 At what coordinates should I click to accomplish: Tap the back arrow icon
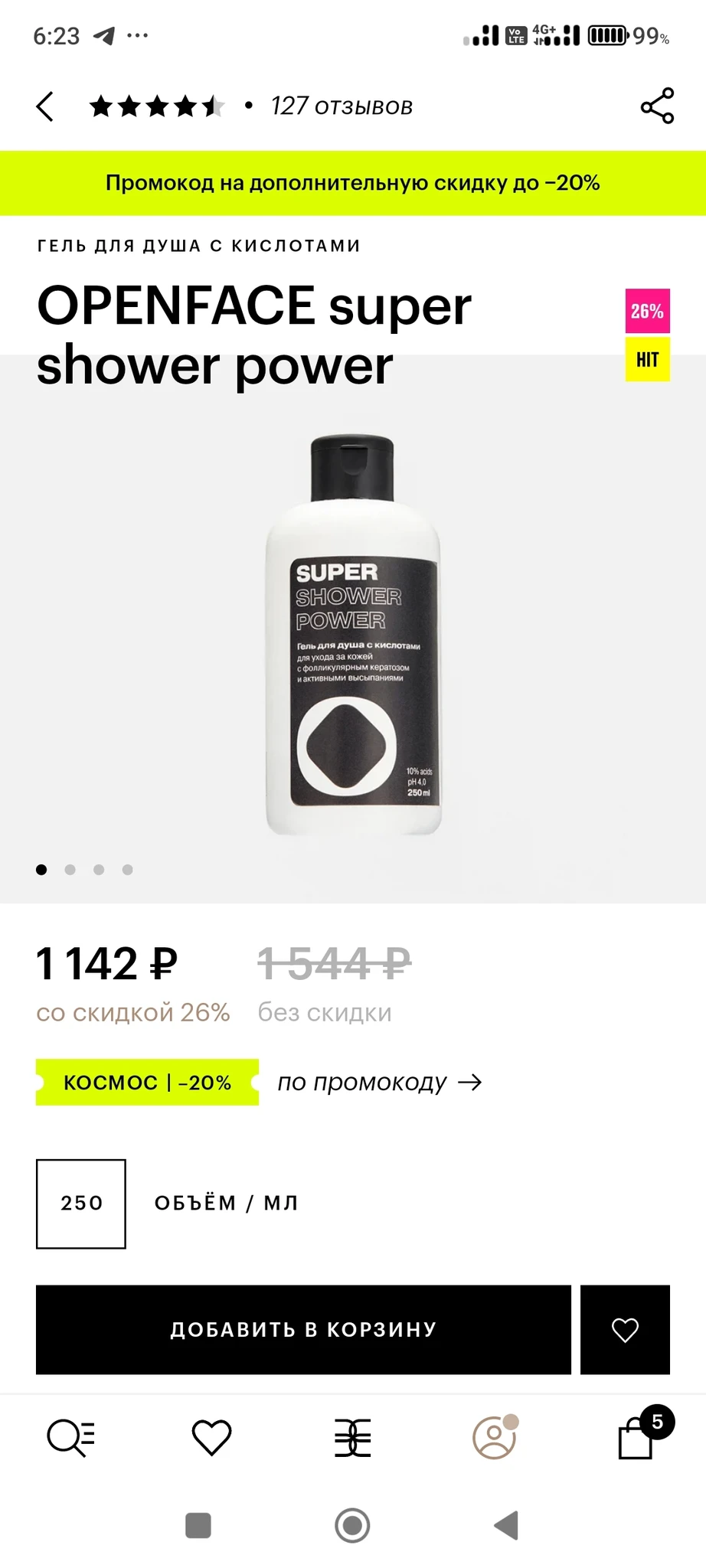(45, 106)
